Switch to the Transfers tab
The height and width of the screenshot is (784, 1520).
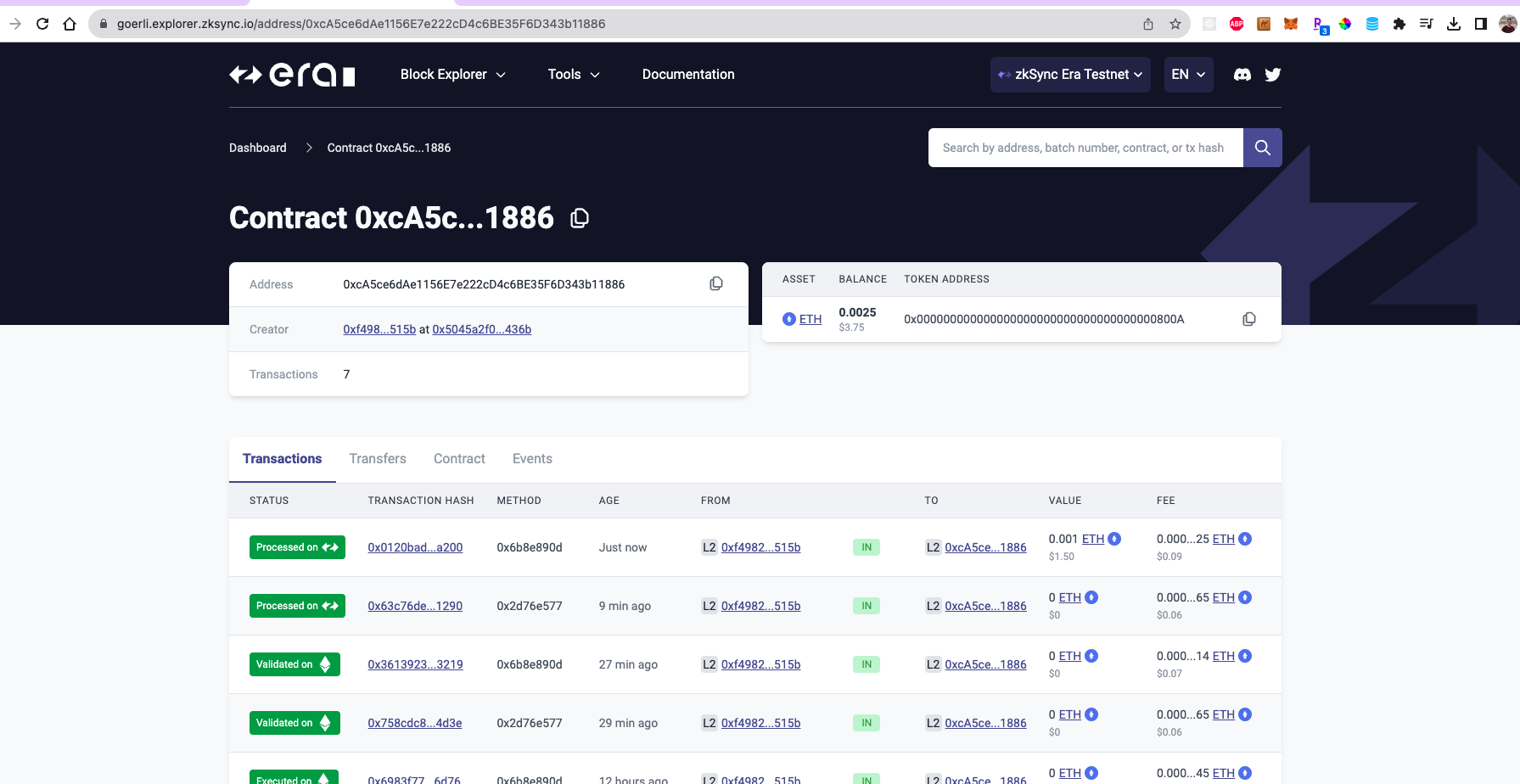[378, 459]
